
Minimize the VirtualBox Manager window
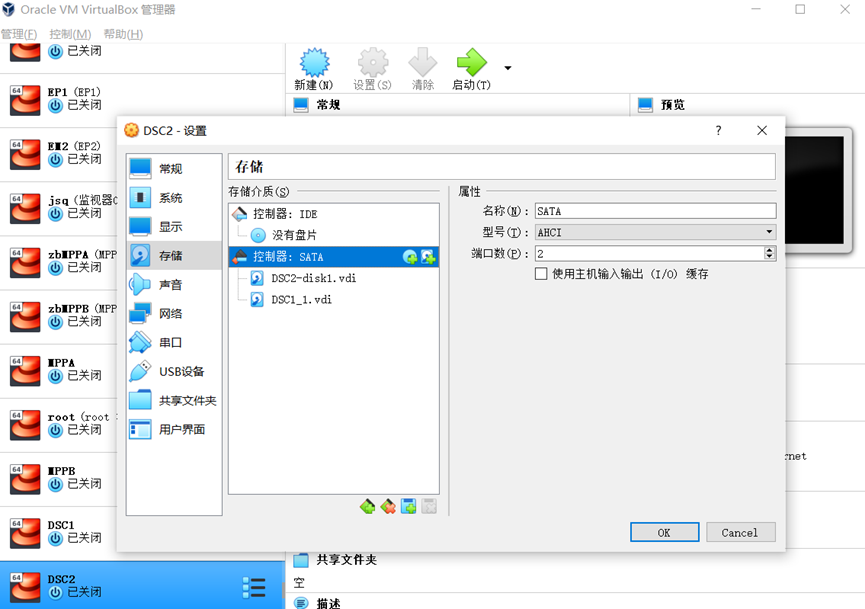coord(756,9)
